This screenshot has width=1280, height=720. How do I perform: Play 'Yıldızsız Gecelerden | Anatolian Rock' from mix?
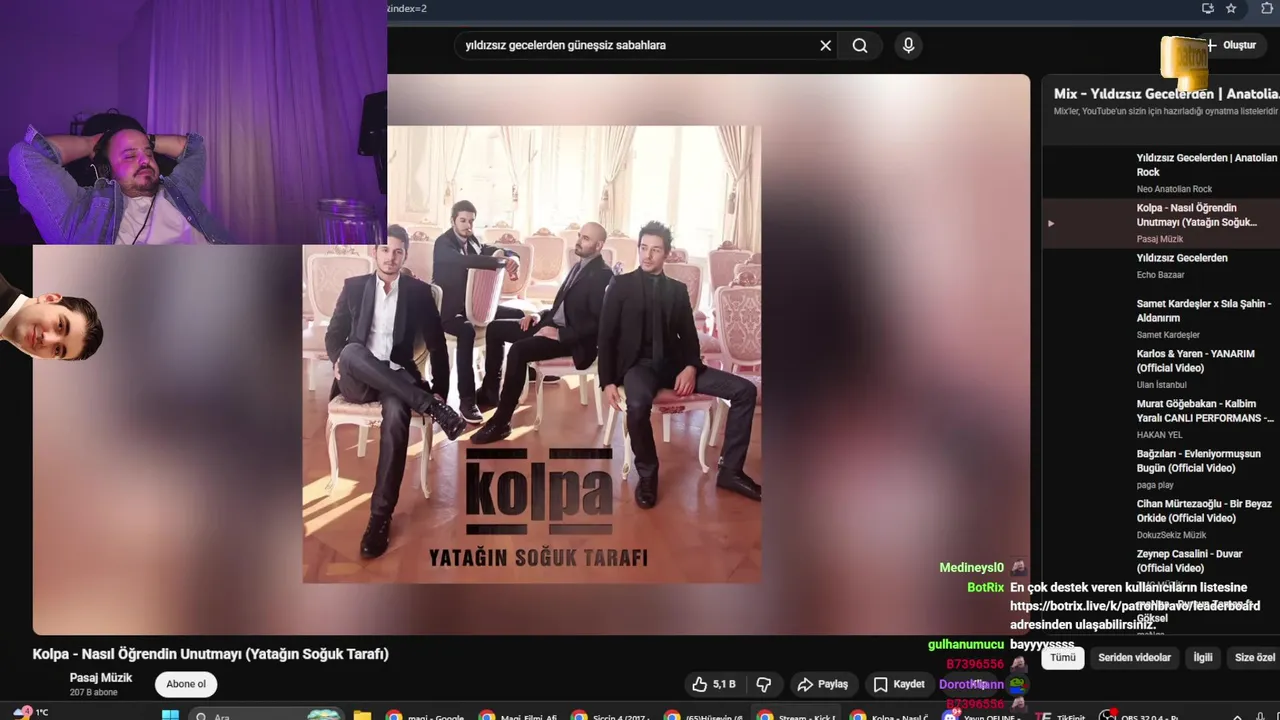1161,172
